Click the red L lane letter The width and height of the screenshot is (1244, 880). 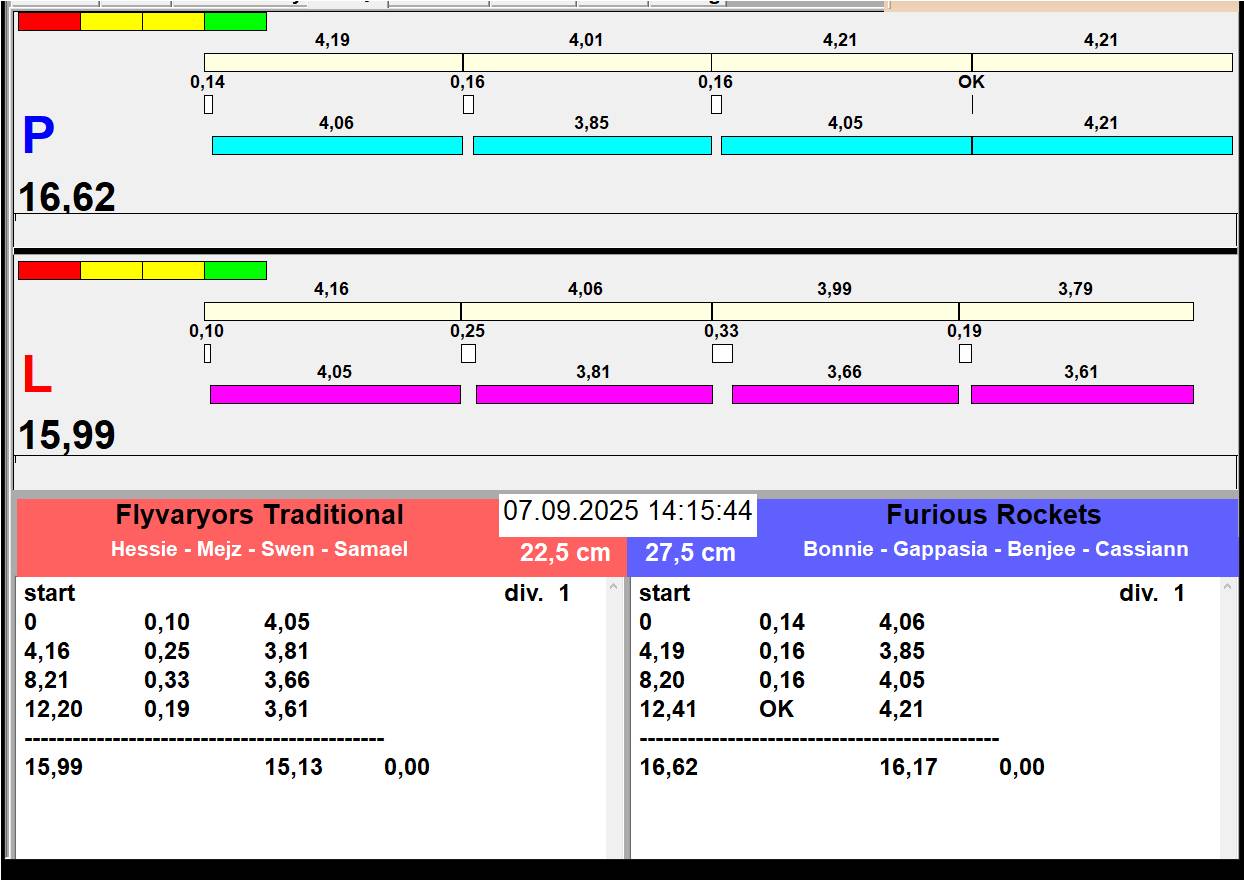[36, 375]
